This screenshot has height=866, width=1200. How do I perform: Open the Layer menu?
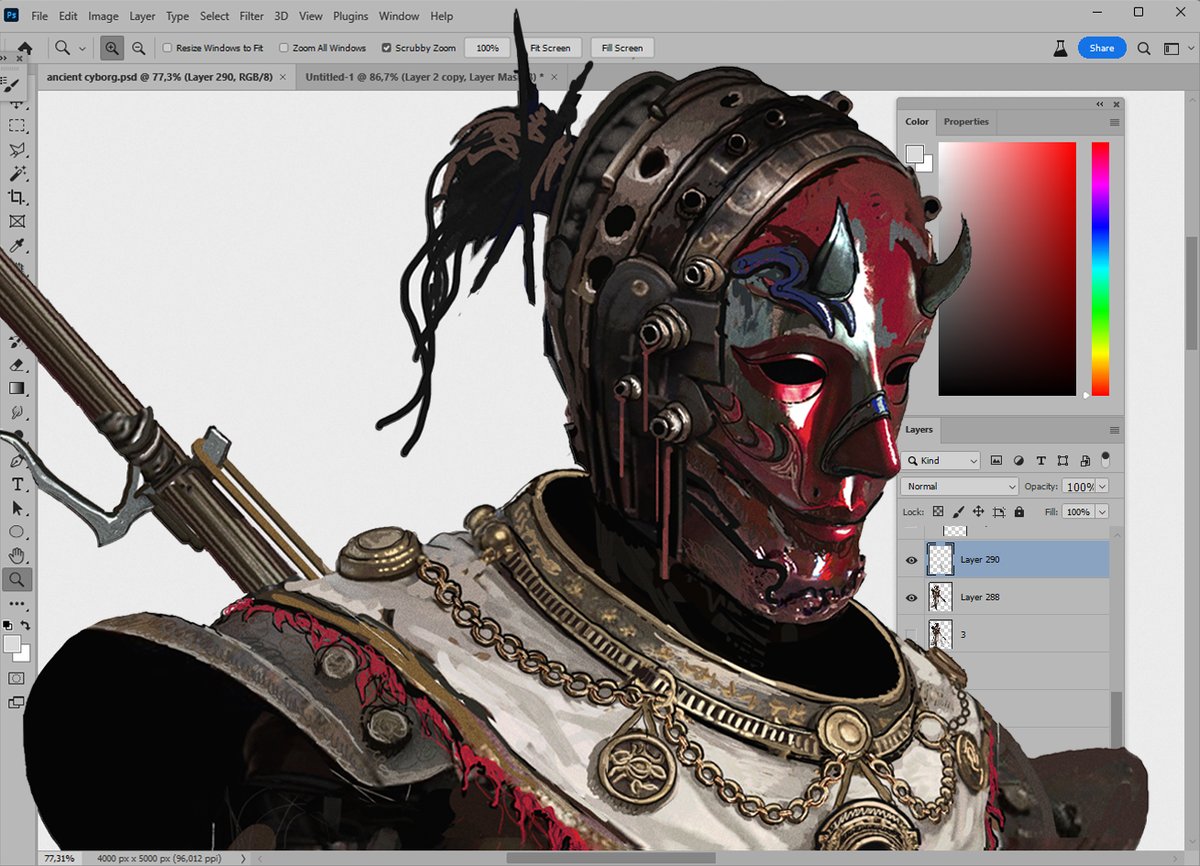pos(142,16)
